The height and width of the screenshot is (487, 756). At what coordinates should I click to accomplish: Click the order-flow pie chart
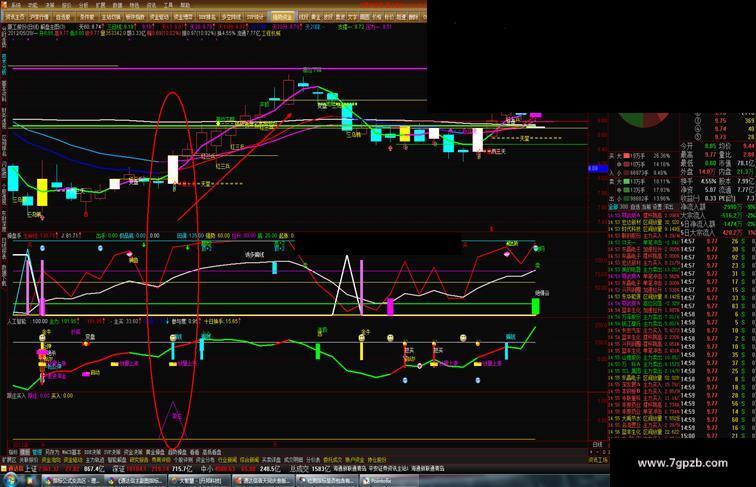point(644,119)
